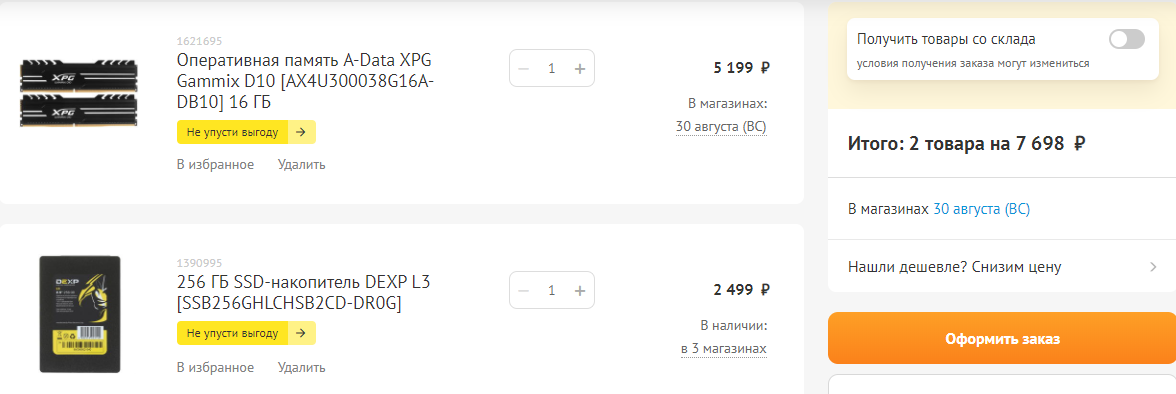The image size is (1176, 394).
Task: Click 'Не упусти выгоду' badge under RAM
Action: point(246,132)
